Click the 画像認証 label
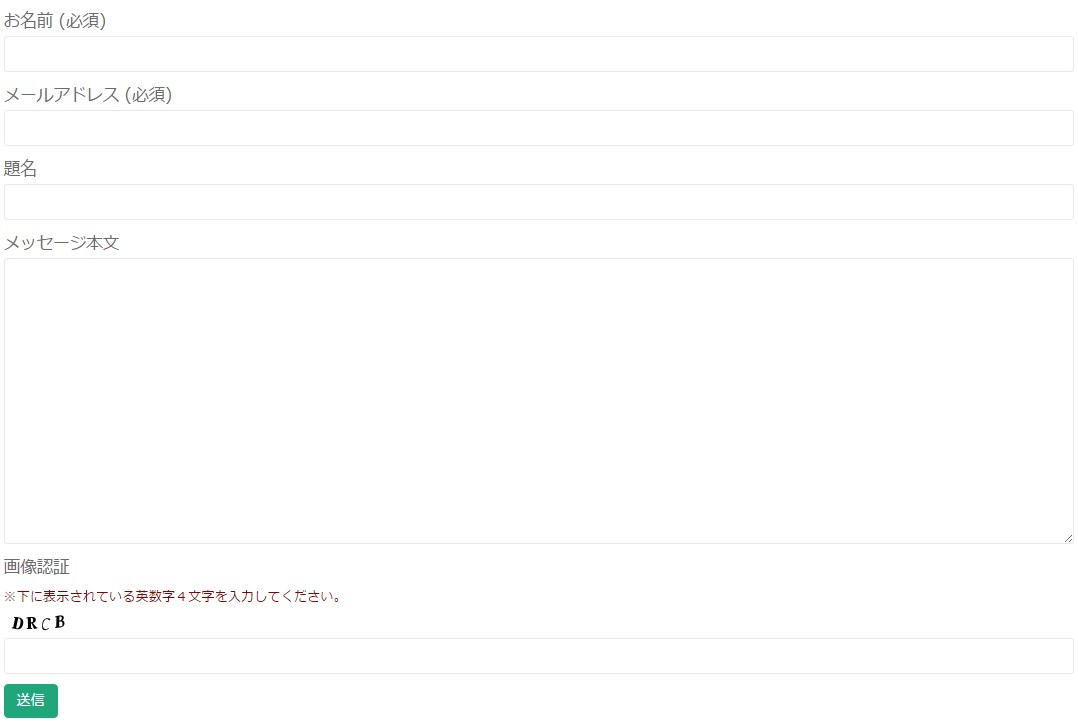This screenshot has height=726, width=1078. 37,566
